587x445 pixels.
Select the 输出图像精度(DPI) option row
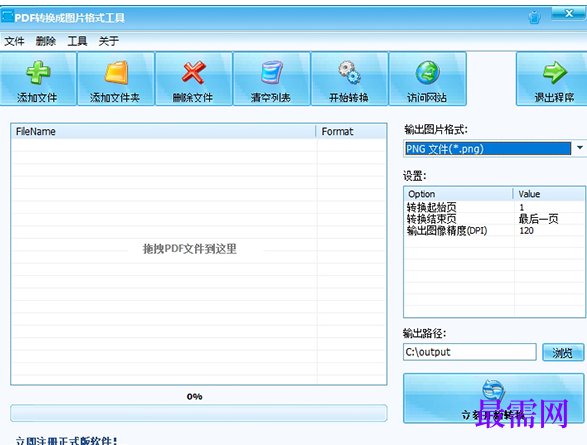point(494,231)
